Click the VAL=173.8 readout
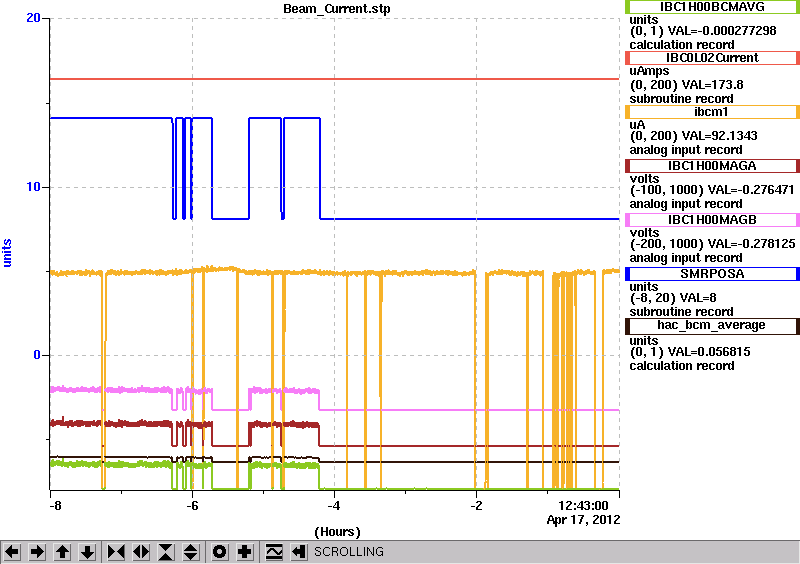800x564 pixels. 713,85
